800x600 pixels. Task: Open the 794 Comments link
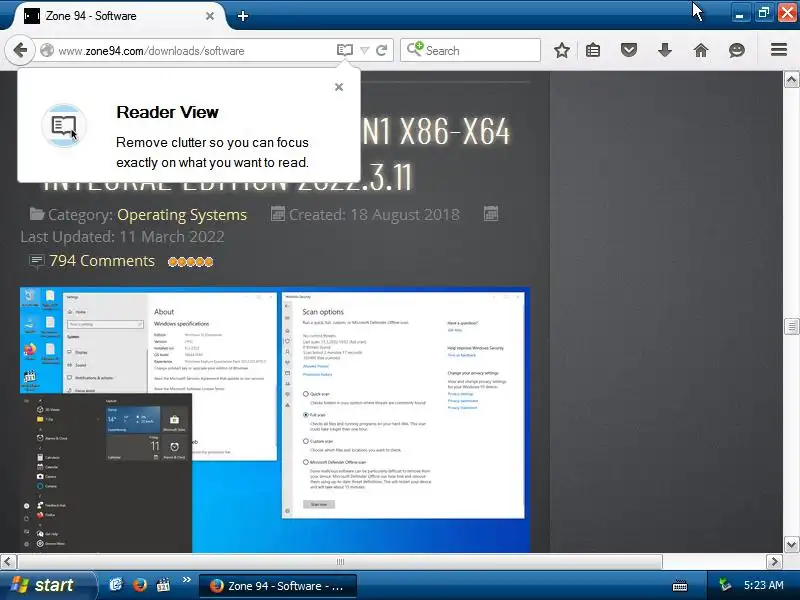[x=102, y=261]
